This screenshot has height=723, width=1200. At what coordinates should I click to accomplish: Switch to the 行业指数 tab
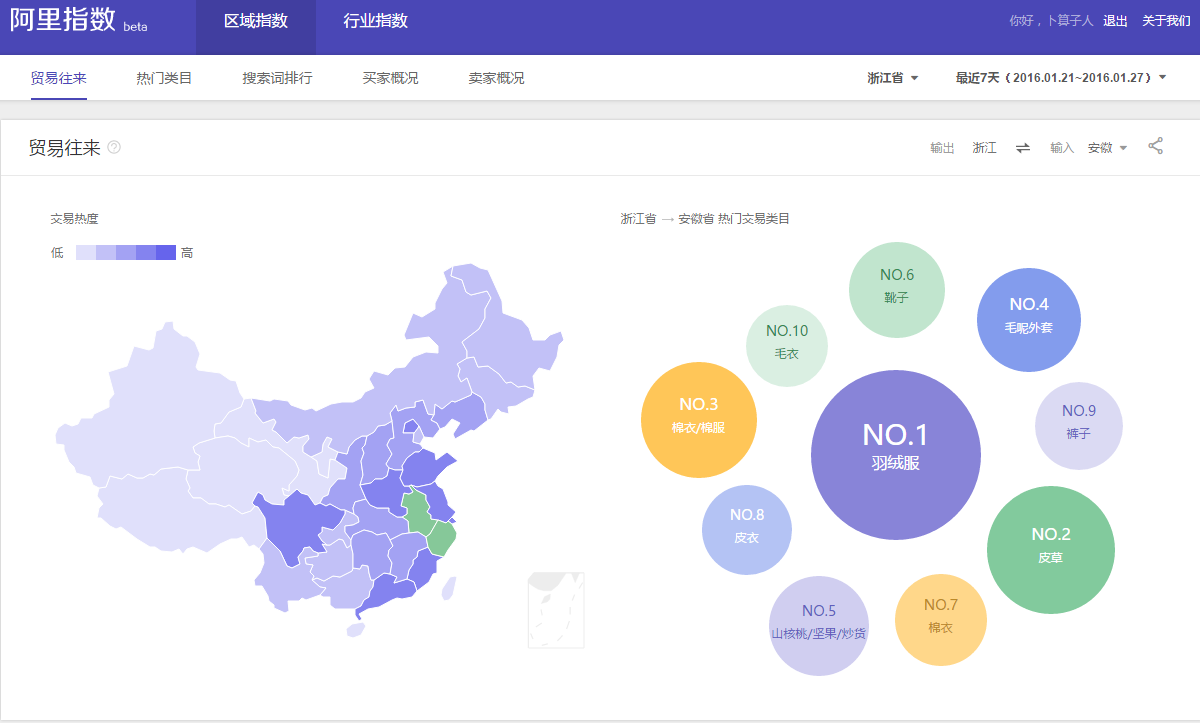tap(375, 21)
